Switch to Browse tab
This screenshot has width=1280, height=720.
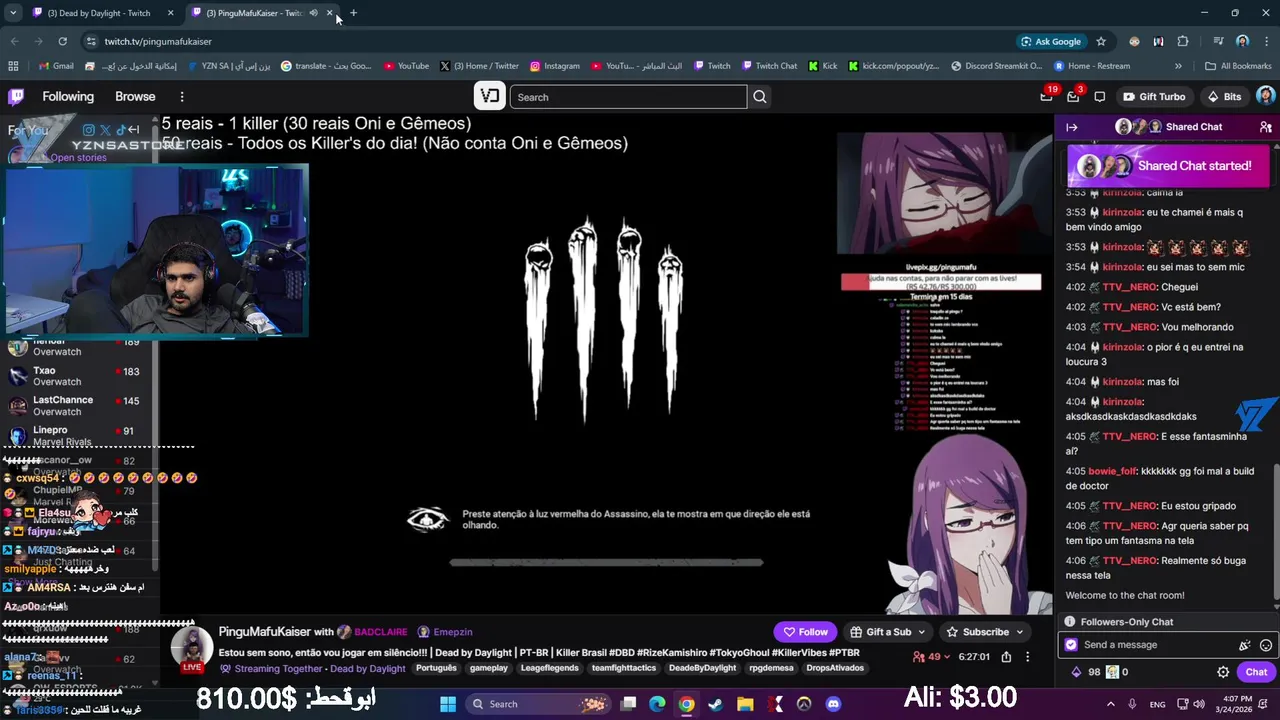[x=135, y=97]
